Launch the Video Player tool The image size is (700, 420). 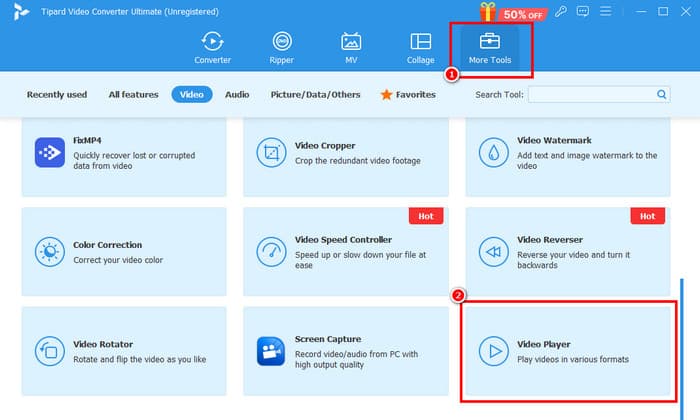tap(567, 351)
